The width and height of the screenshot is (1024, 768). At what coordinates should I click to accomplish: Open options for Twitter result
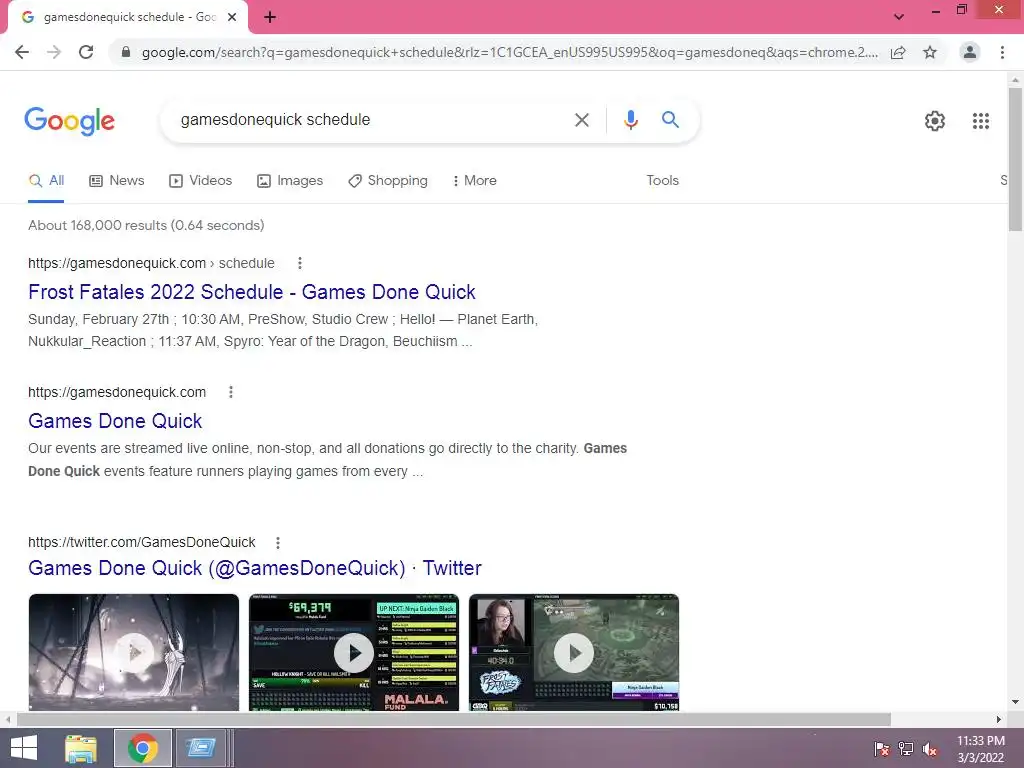coord(278,543)
